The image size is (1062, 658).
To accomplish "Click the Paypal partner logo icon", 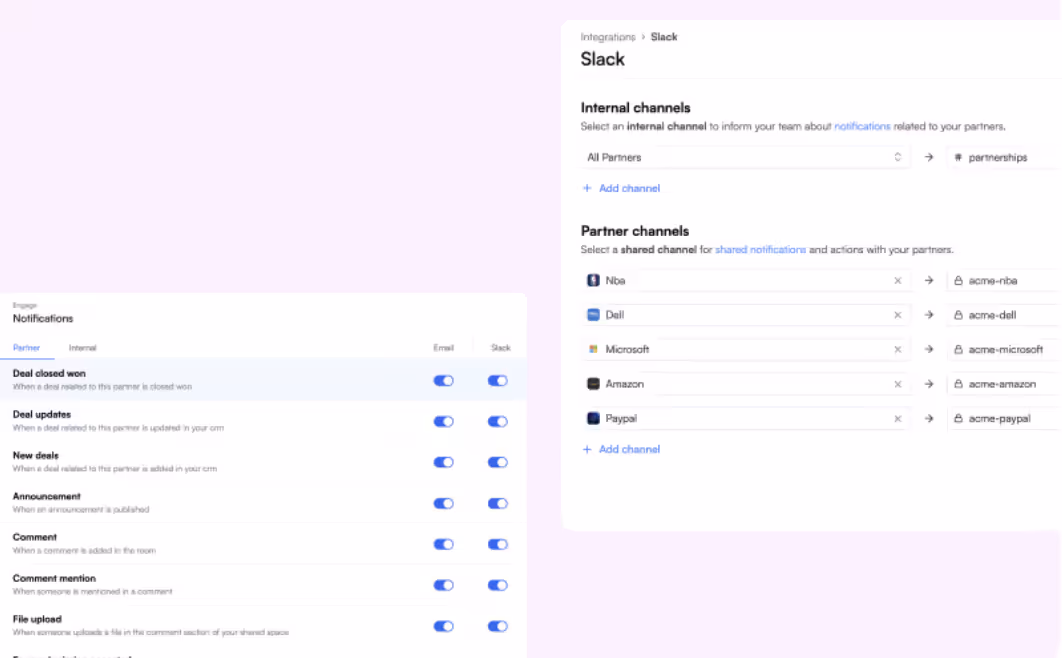I will pos(593,418).
